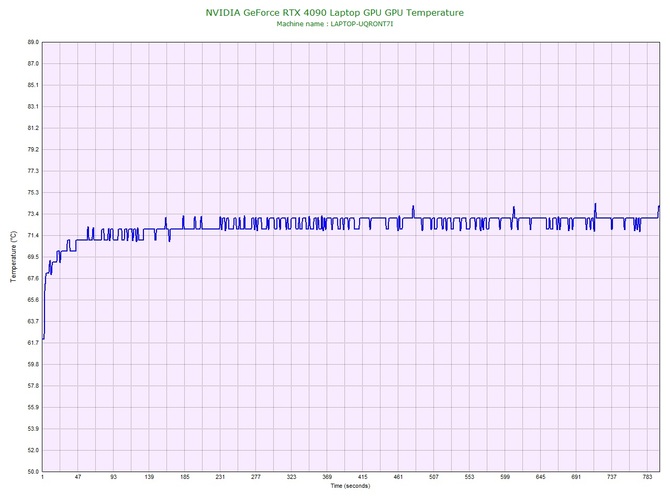Click the 'Machine name : LAPTOP-UQRONT7I' subtitle
The image size is (670, 503).
[x=335, y=24]
